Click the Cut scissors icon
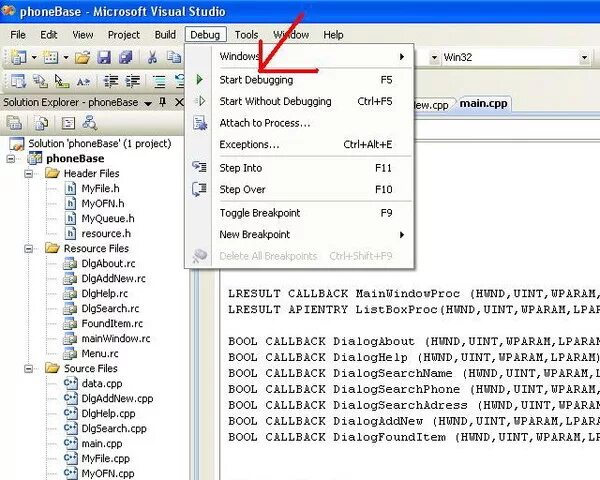Screen dimensions: 600x480 click(152, 58)
